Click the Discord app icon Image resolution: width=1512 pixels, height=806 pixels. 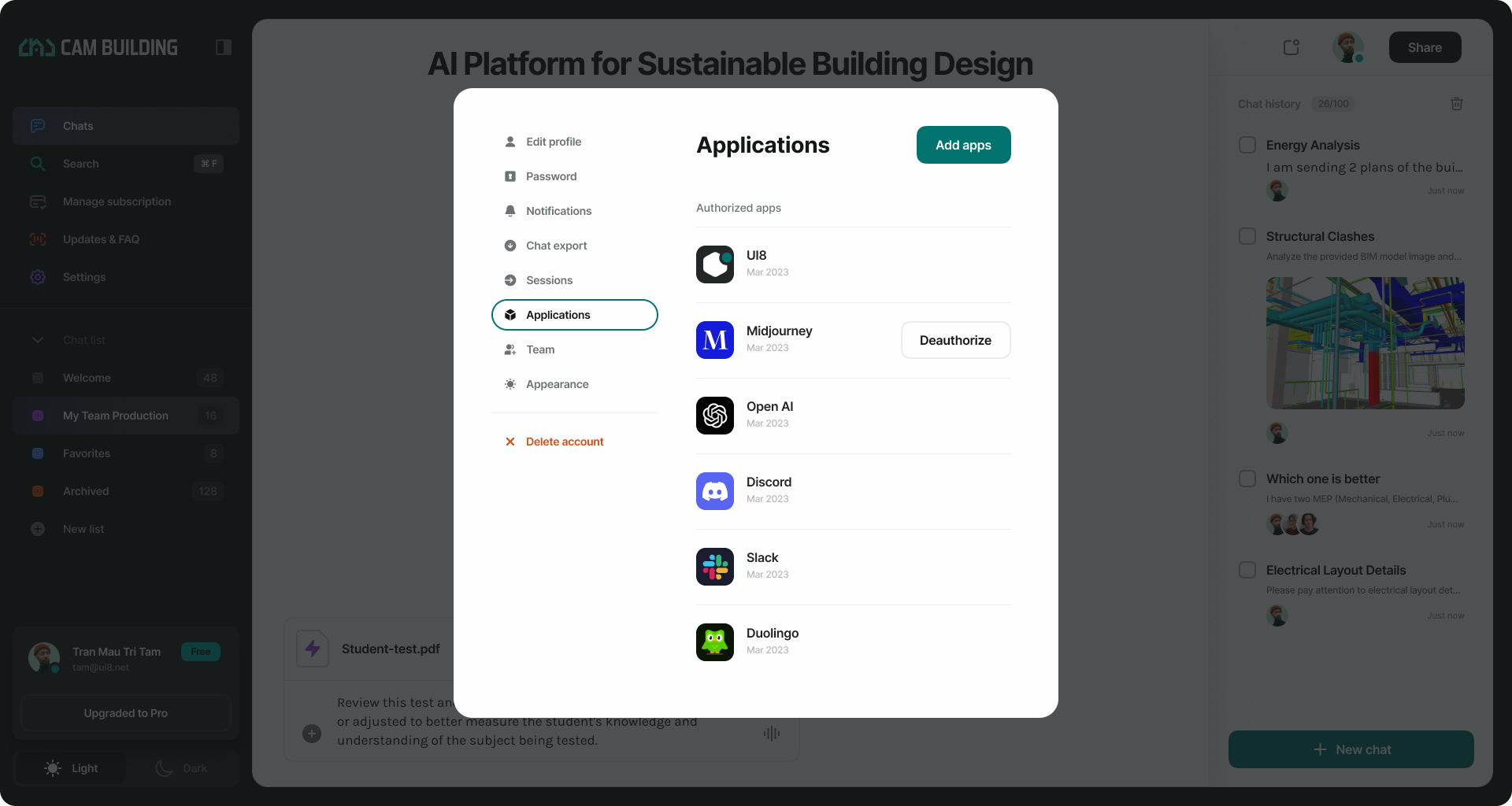(715, 491)
